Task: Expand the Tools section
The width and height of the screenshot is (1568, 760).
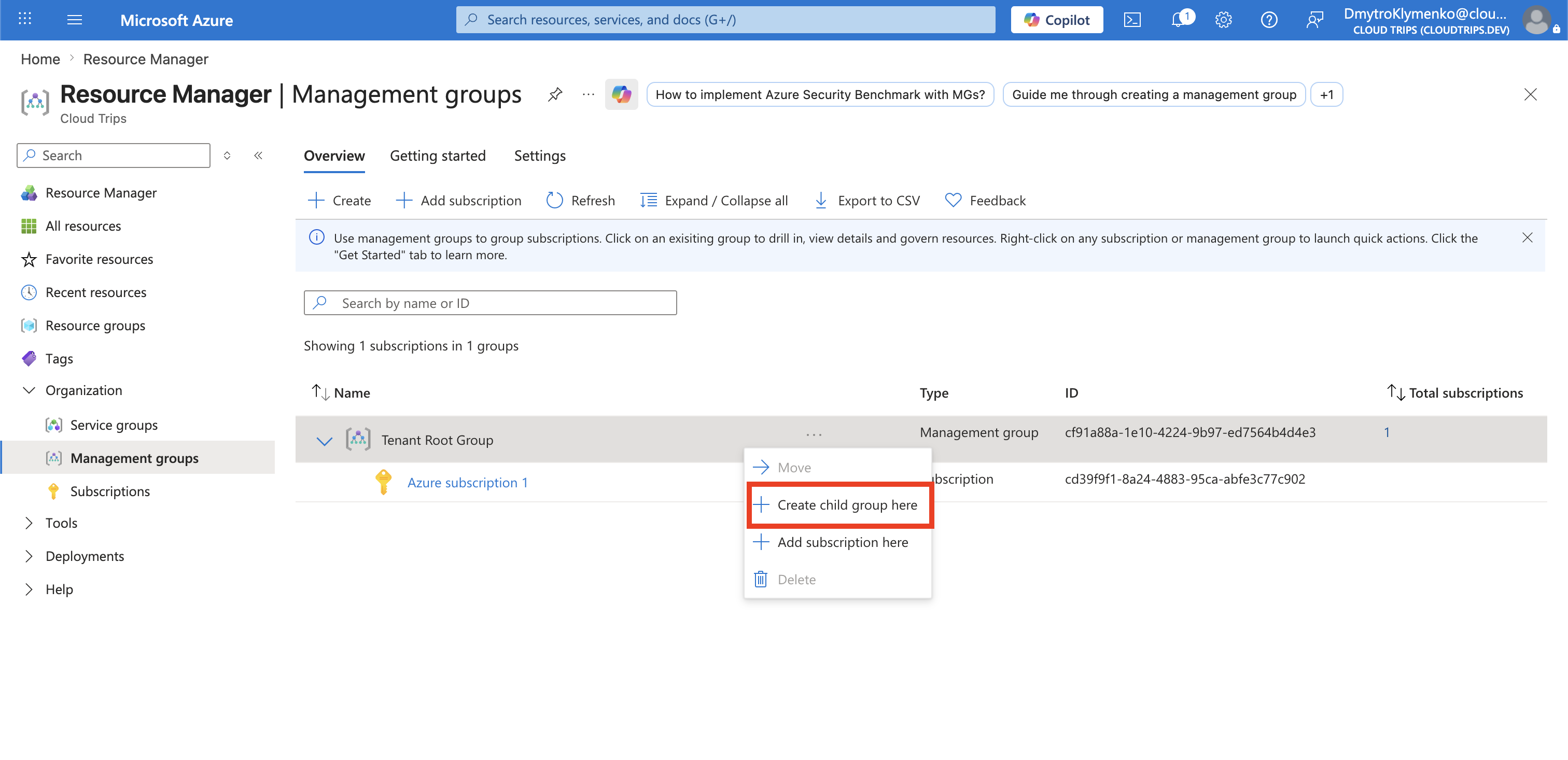Action: 29,523
